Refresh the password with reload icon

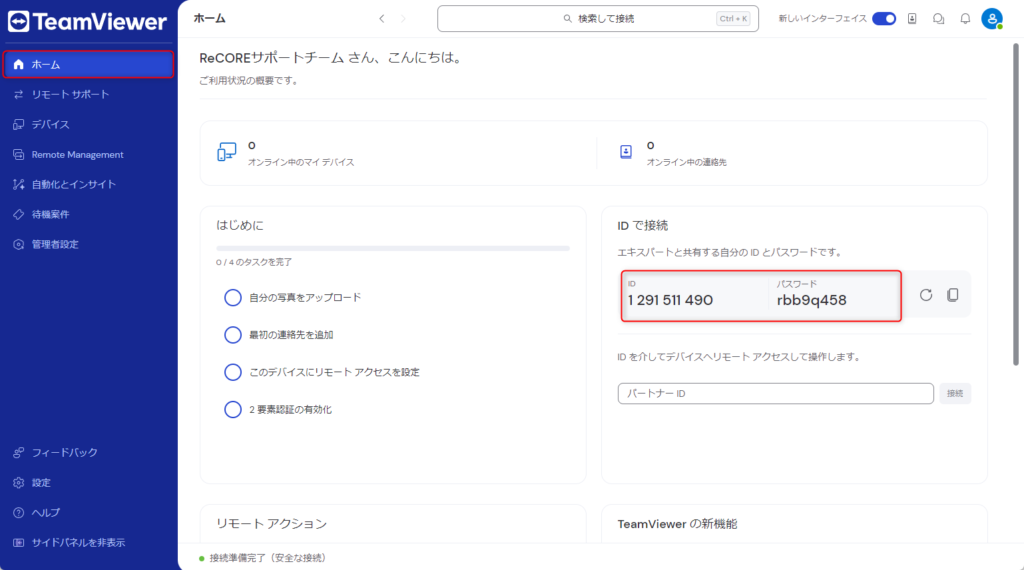coord(925,295)
